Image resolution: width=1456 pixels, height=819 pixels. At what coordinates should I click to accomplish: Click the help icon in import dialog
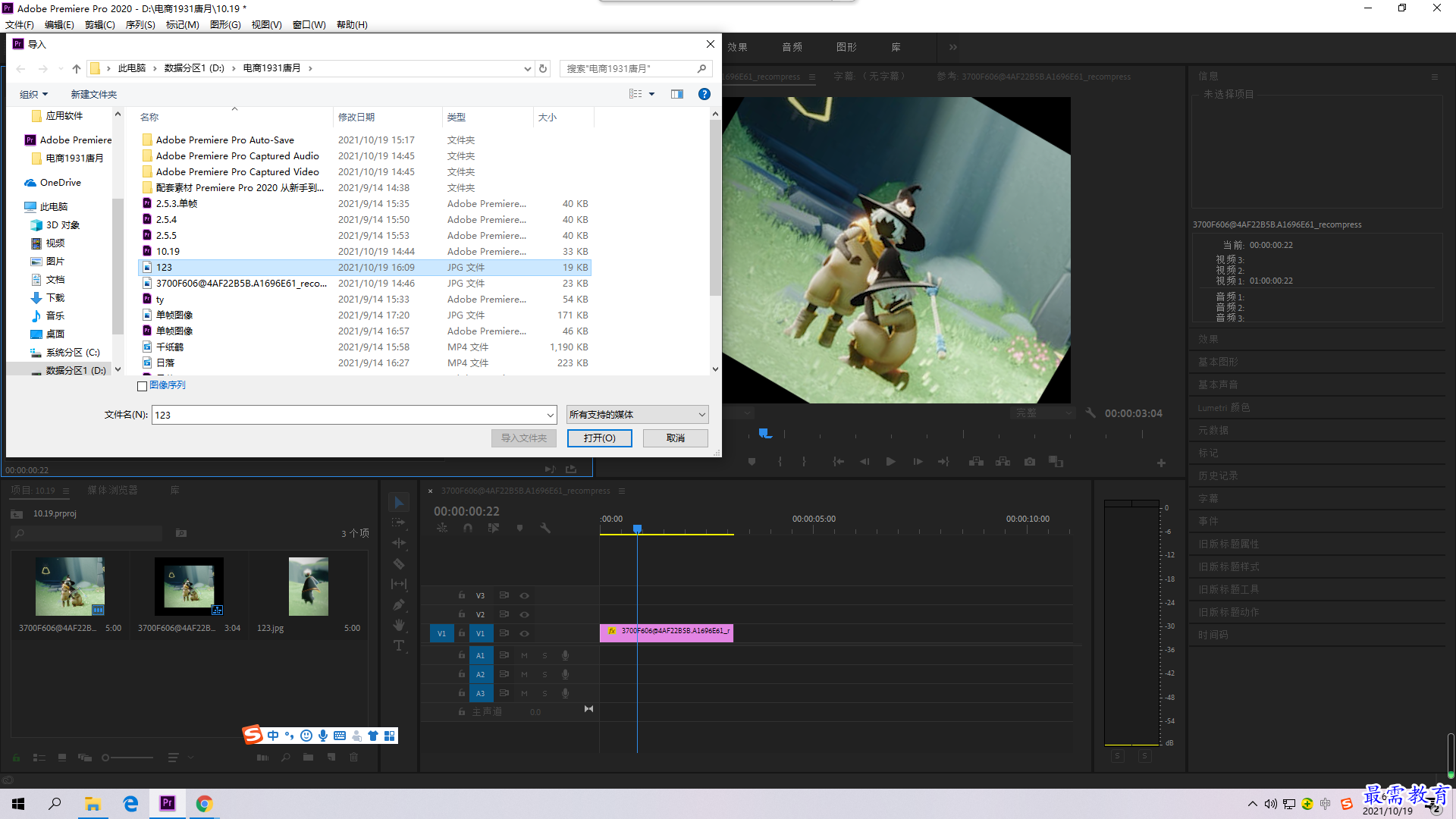[704, 94]
